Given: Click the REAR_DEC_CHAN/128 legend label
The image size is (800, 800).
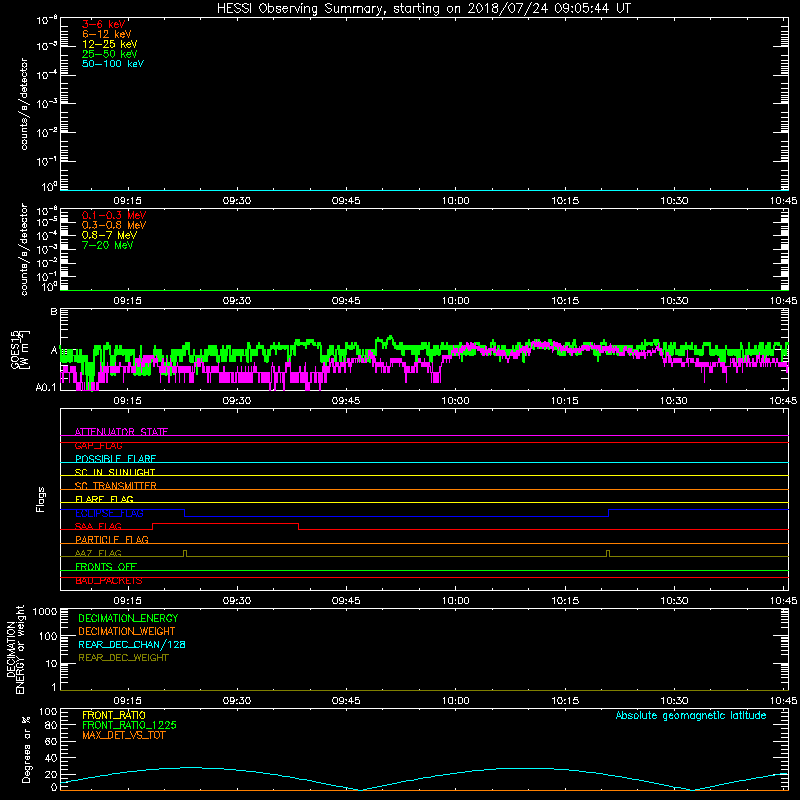Looking at the screenshot, I should click(132, 644).
